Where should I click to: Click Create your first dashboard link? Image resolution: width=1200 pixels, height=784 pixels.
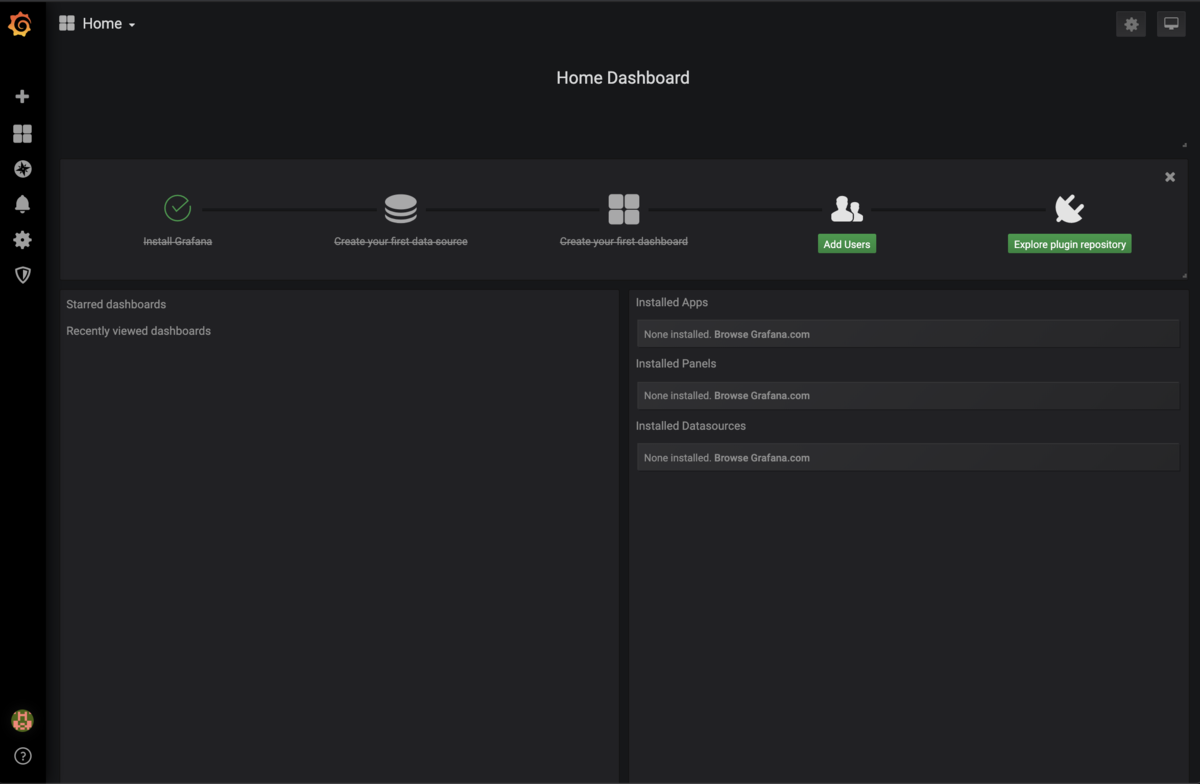pos(624,241)
